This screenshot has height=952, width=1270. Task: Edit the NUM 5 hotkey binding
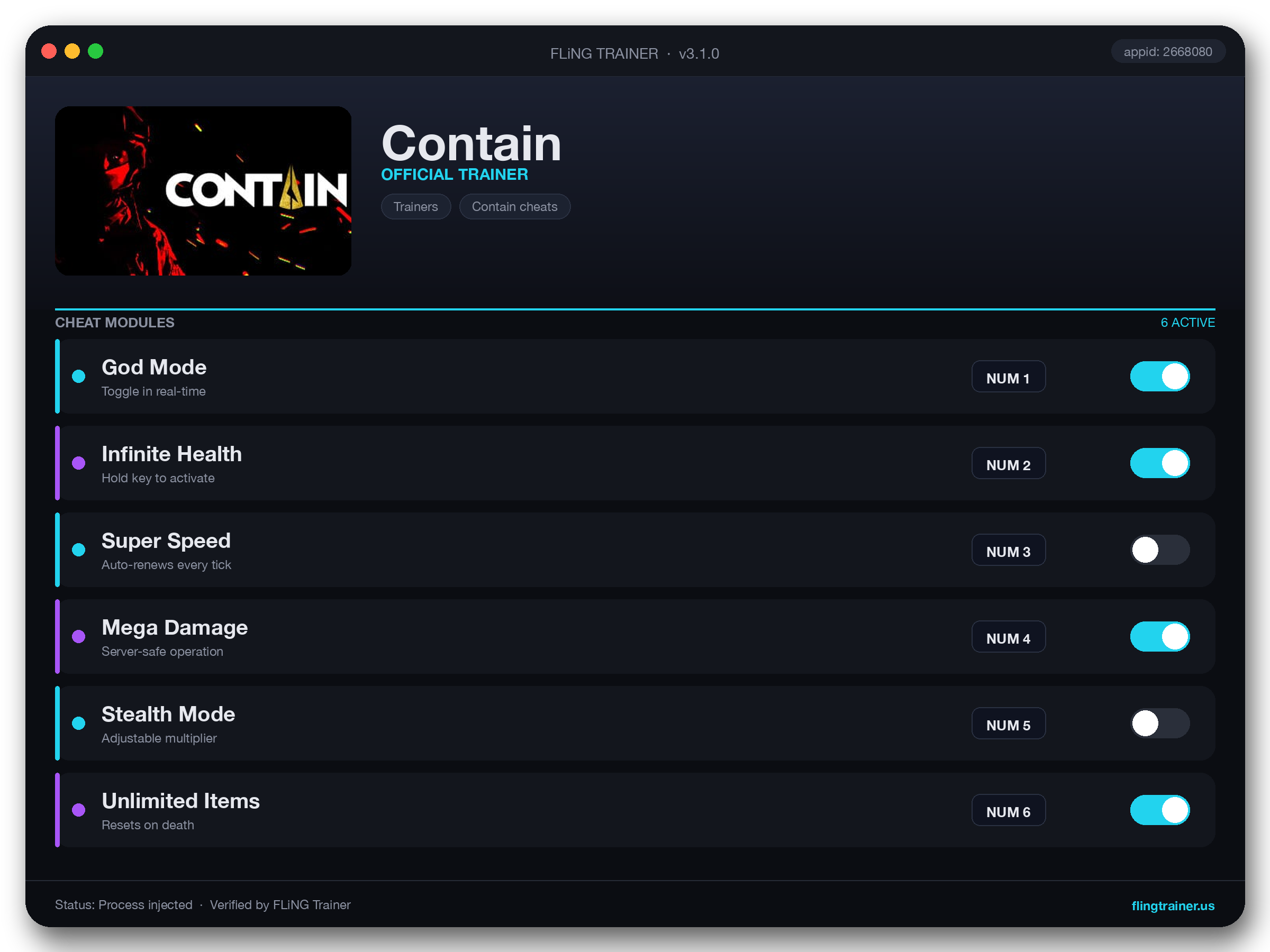coord(1008,723)
